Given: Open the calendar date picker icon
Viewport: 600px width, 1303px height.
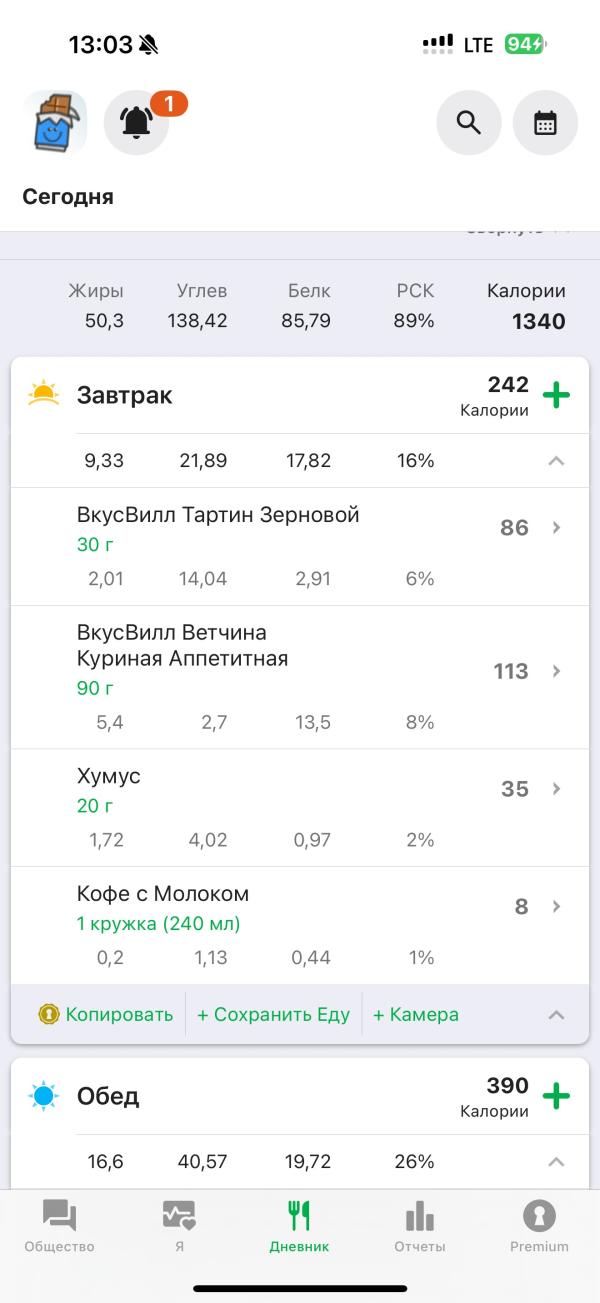Looking at the screenshot, I should click(x=545, y=123).
